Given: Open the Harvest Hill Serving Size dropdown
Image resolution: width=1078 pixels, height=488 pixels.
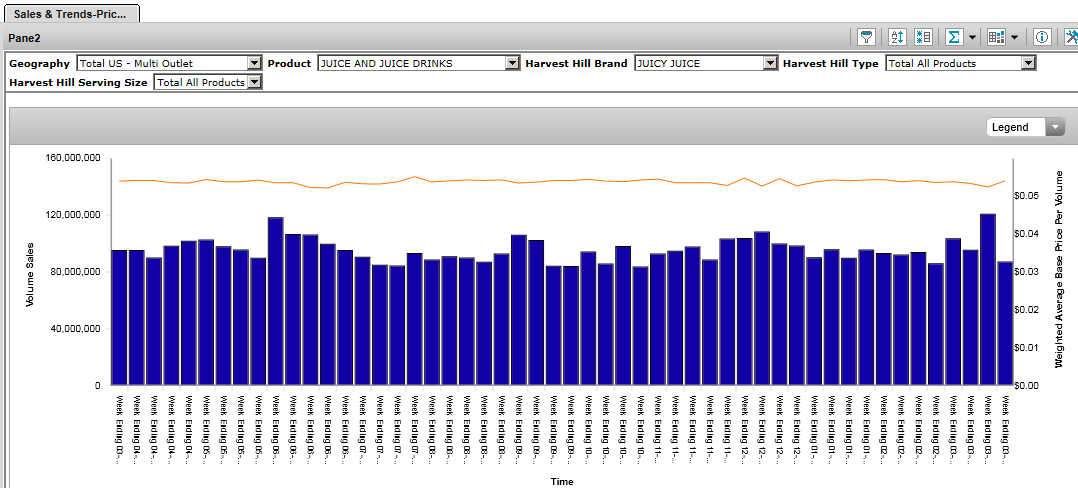Looking at the screenshot, I should (x=254, y=82).
